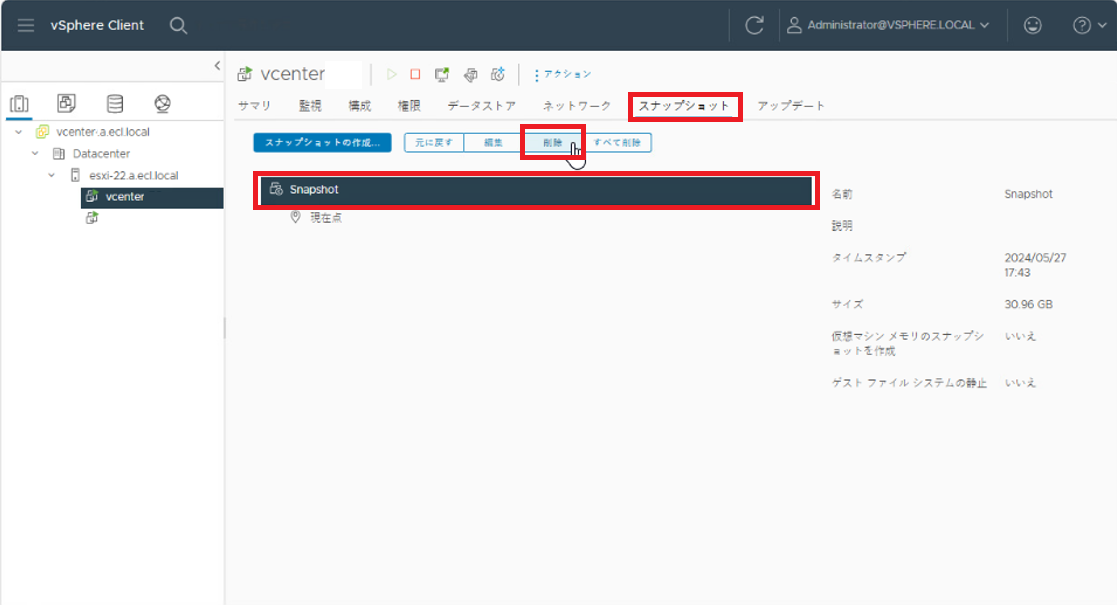This screenshot has height=605, width=1117.
Task: Switch to VMs and Templates view
Action: coord(66,103)
